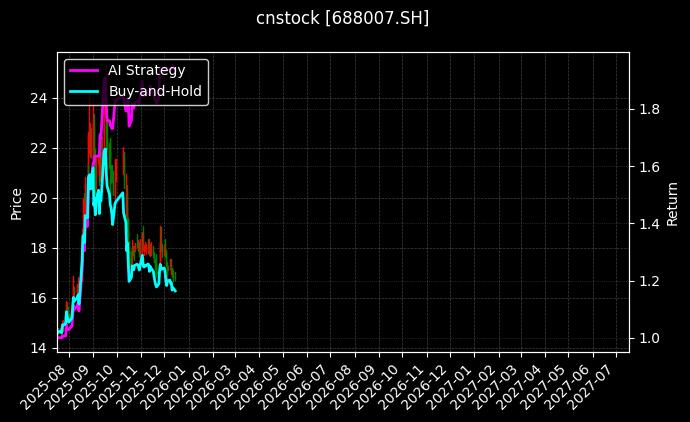
Task: Click the cyan line swatch in legend
Action: tap(85, 91)
